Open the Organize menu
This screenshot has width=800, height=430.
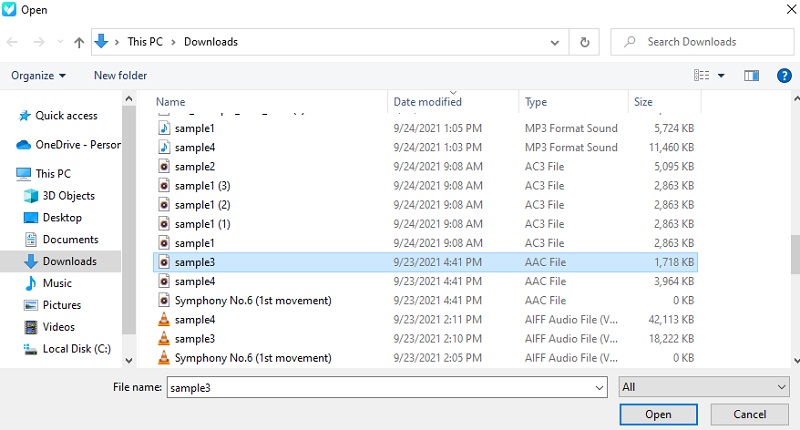38,75
